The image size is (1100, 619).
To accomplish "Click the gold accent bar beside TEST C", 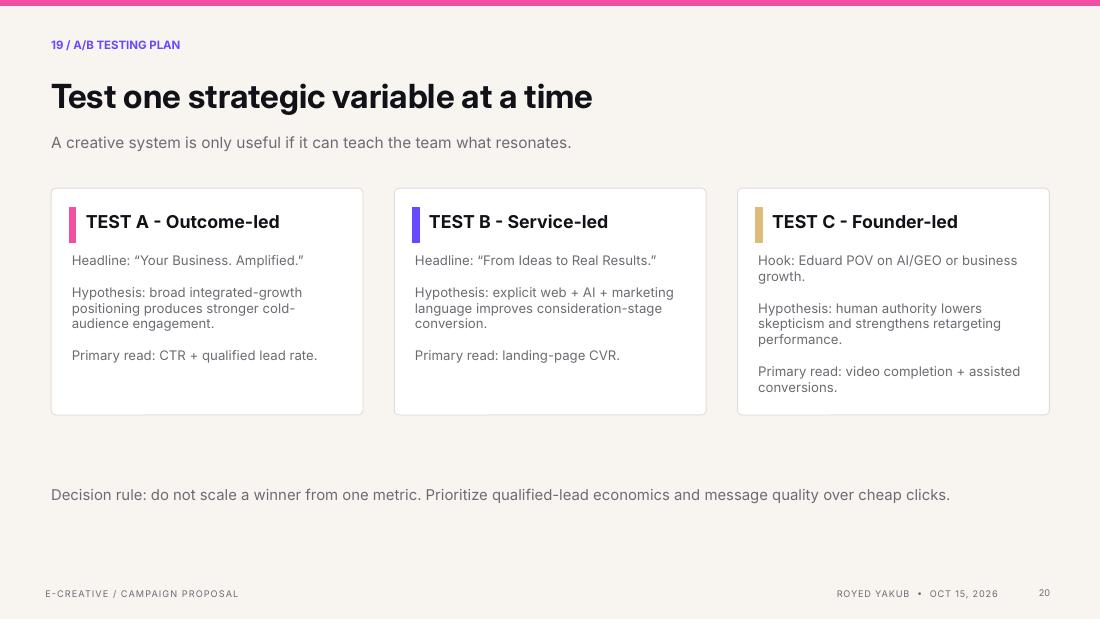I will coord(758,225).
